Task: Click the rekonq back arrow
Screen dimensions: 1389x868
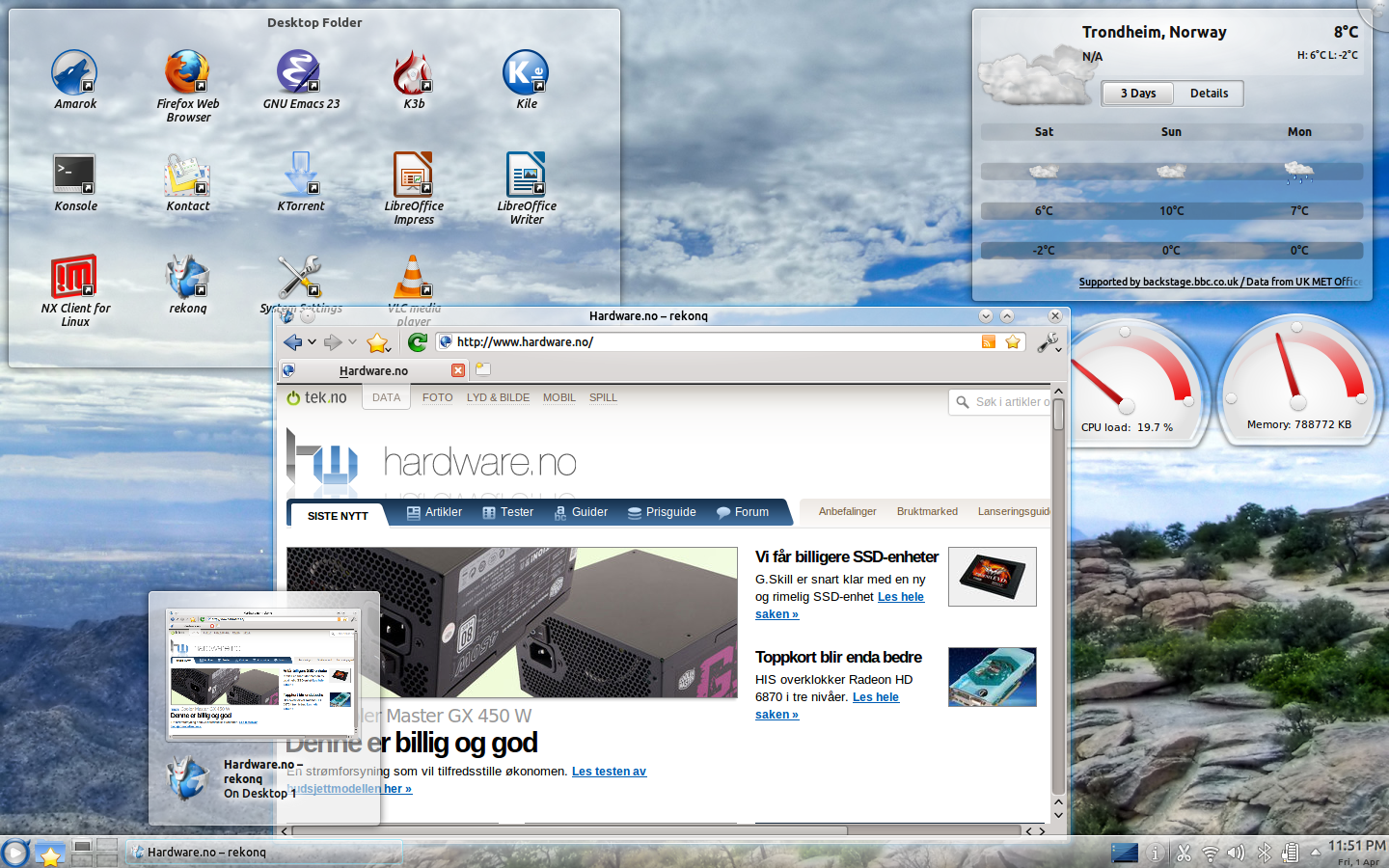Action: click(293, 342)
